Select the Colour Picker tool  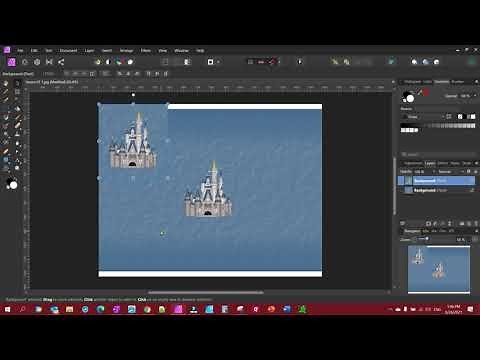point(6,92)
